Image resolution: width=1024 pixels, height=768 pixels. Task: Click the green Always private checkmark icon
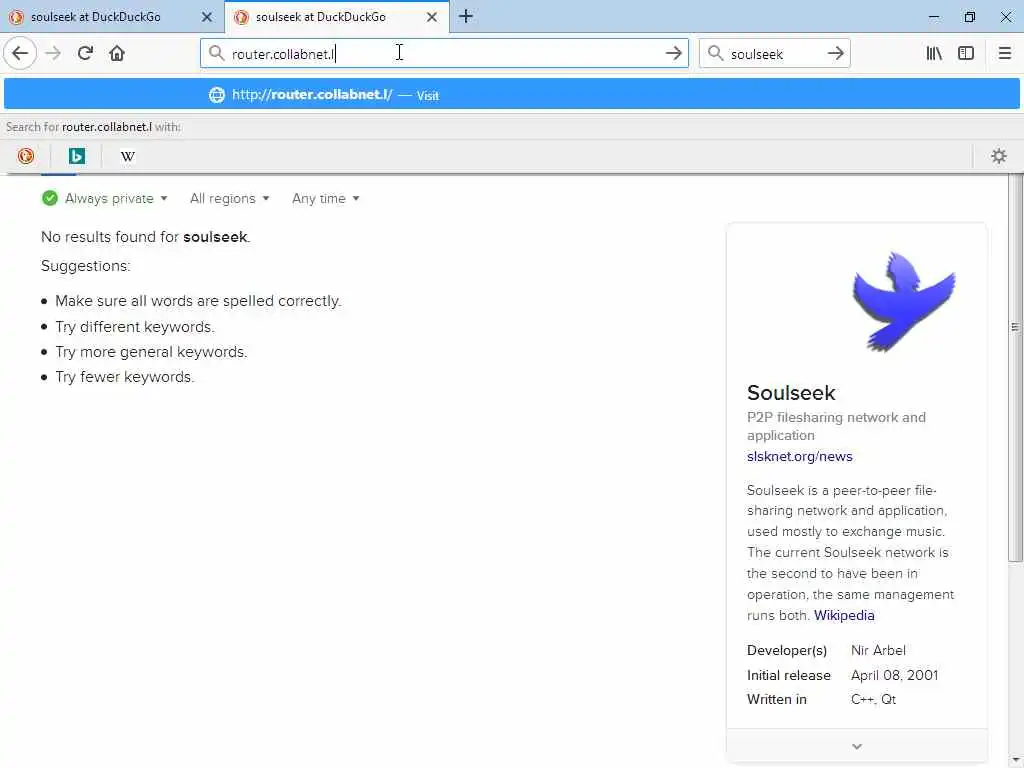[x=50, y=198]
